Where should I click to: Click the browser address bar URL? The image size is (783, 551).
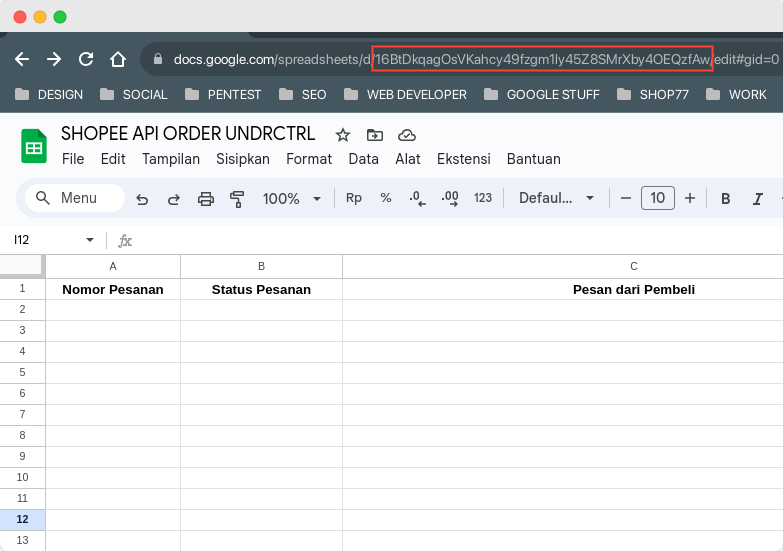pos(476,59)
